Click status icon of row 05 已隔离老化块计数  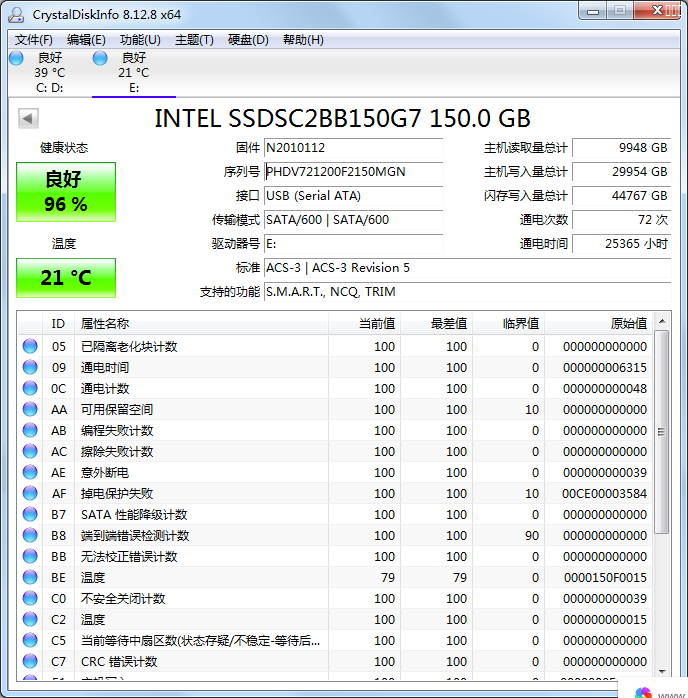click(30, 346)
